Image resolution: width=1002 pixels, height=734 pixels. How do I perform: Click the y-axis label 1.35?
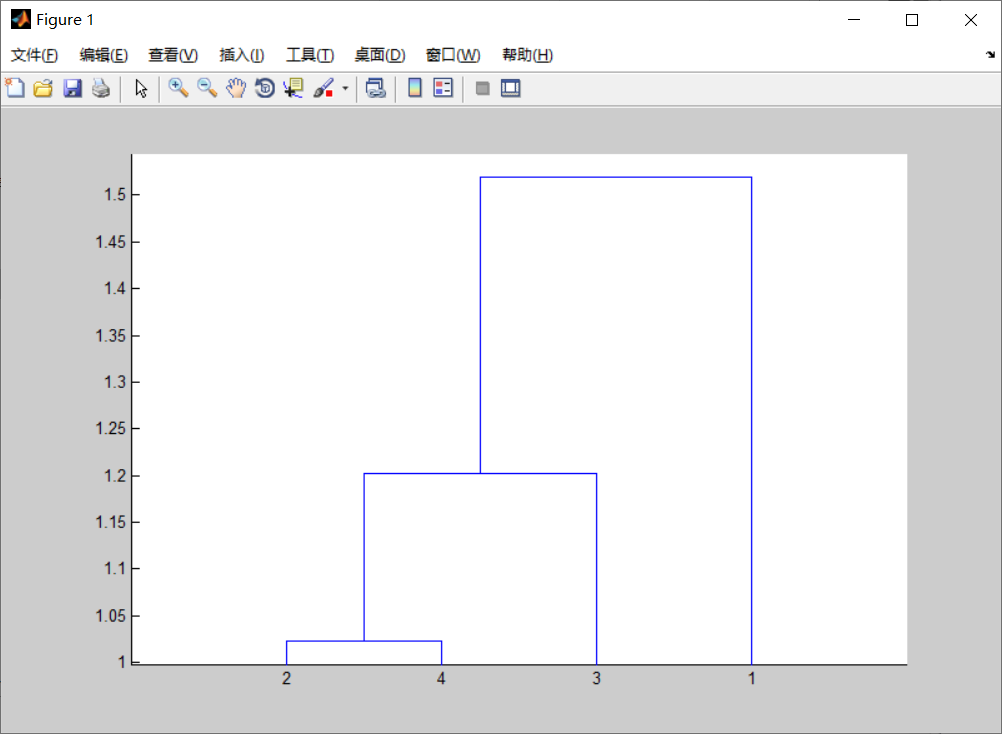point(111,335)
